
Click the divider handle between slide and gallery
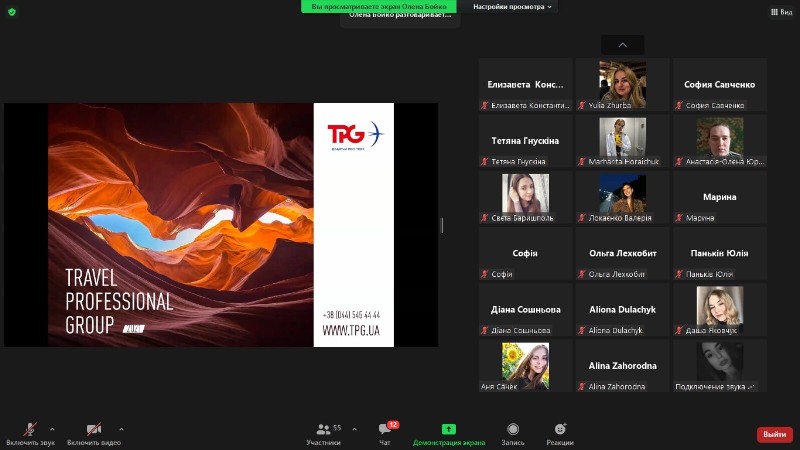[x=442, y=225]
